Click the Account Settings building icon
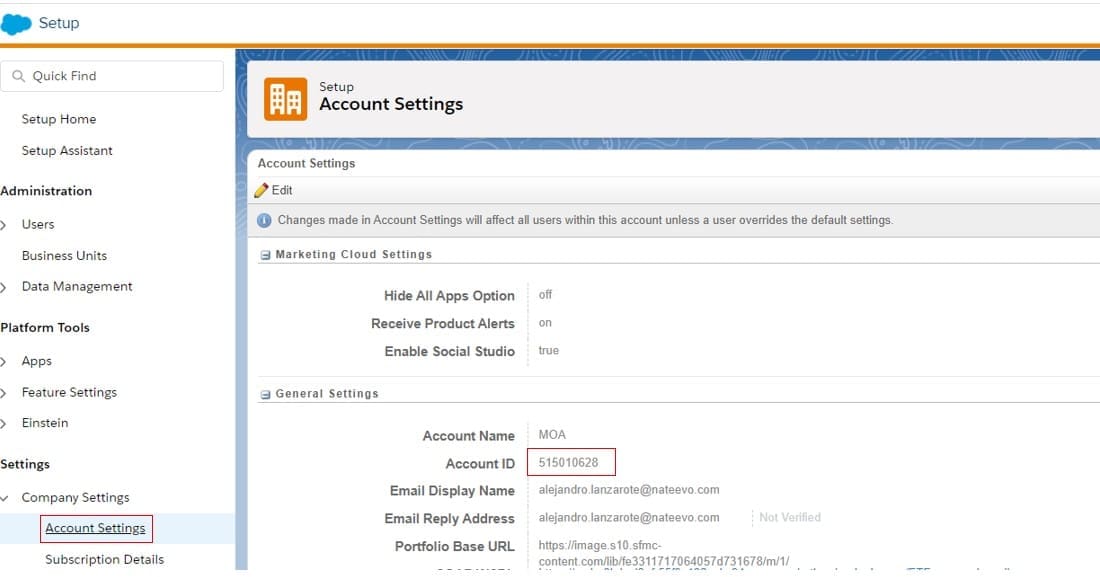This screenshot has width=1100, height=577. (x=286, y=99)
